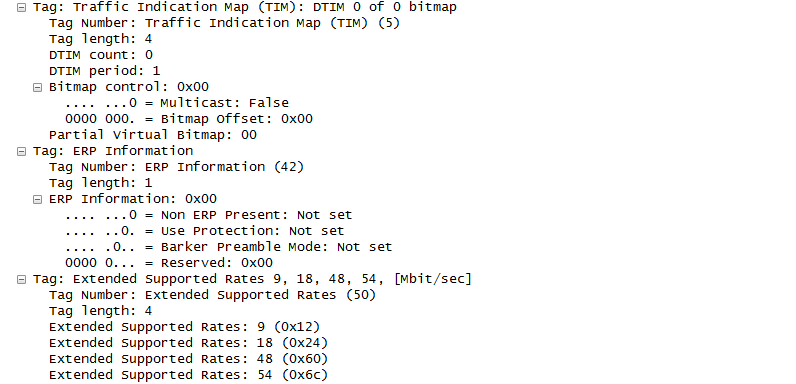The image size is (796, 384).
Task: Collapse the ERP Information 0x00 field
Action: click(x=37, y=199)
